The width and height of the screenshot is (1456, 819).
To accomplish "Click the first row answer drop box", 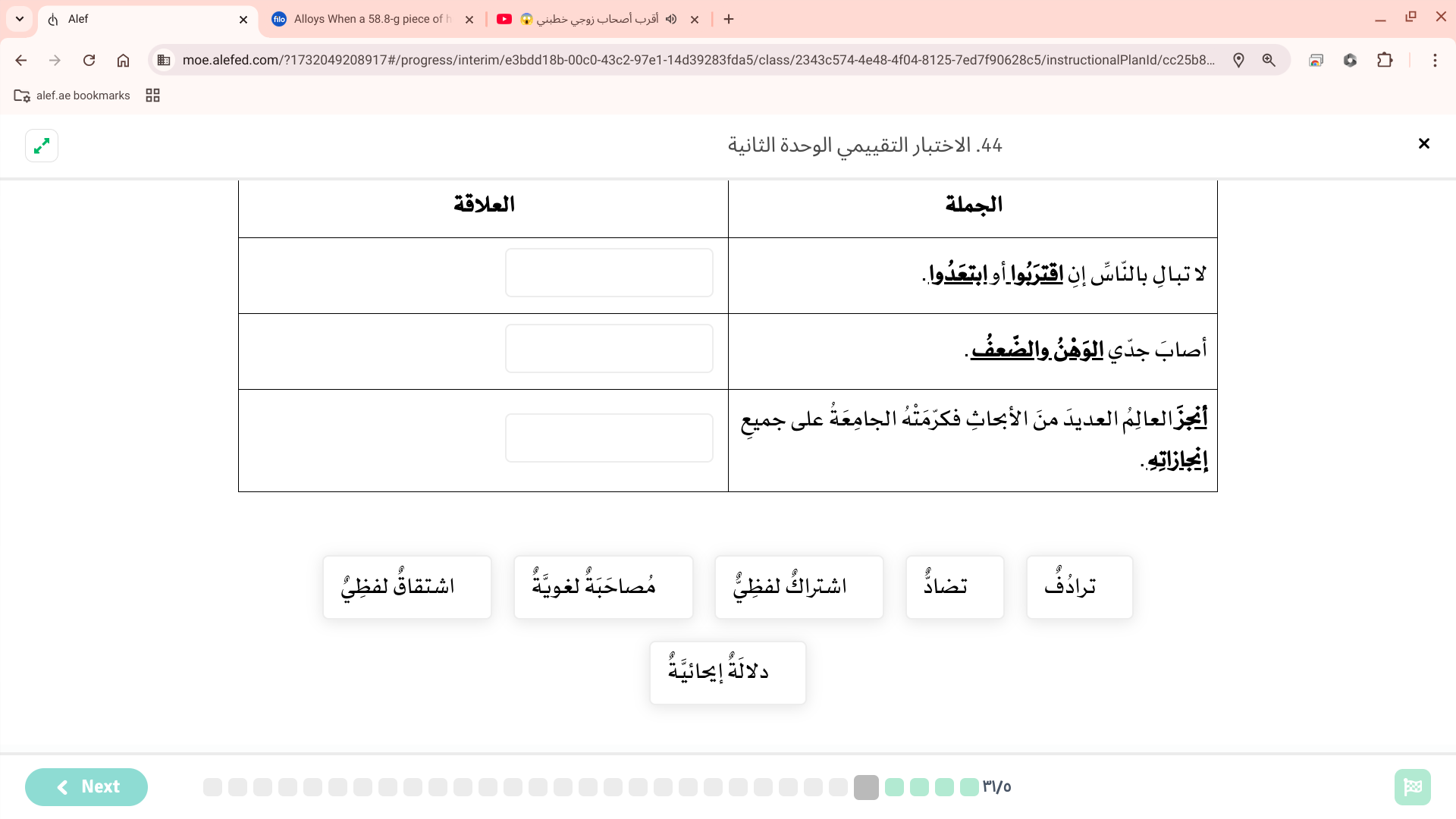I will pyautogui.click(x=609, y=273).
